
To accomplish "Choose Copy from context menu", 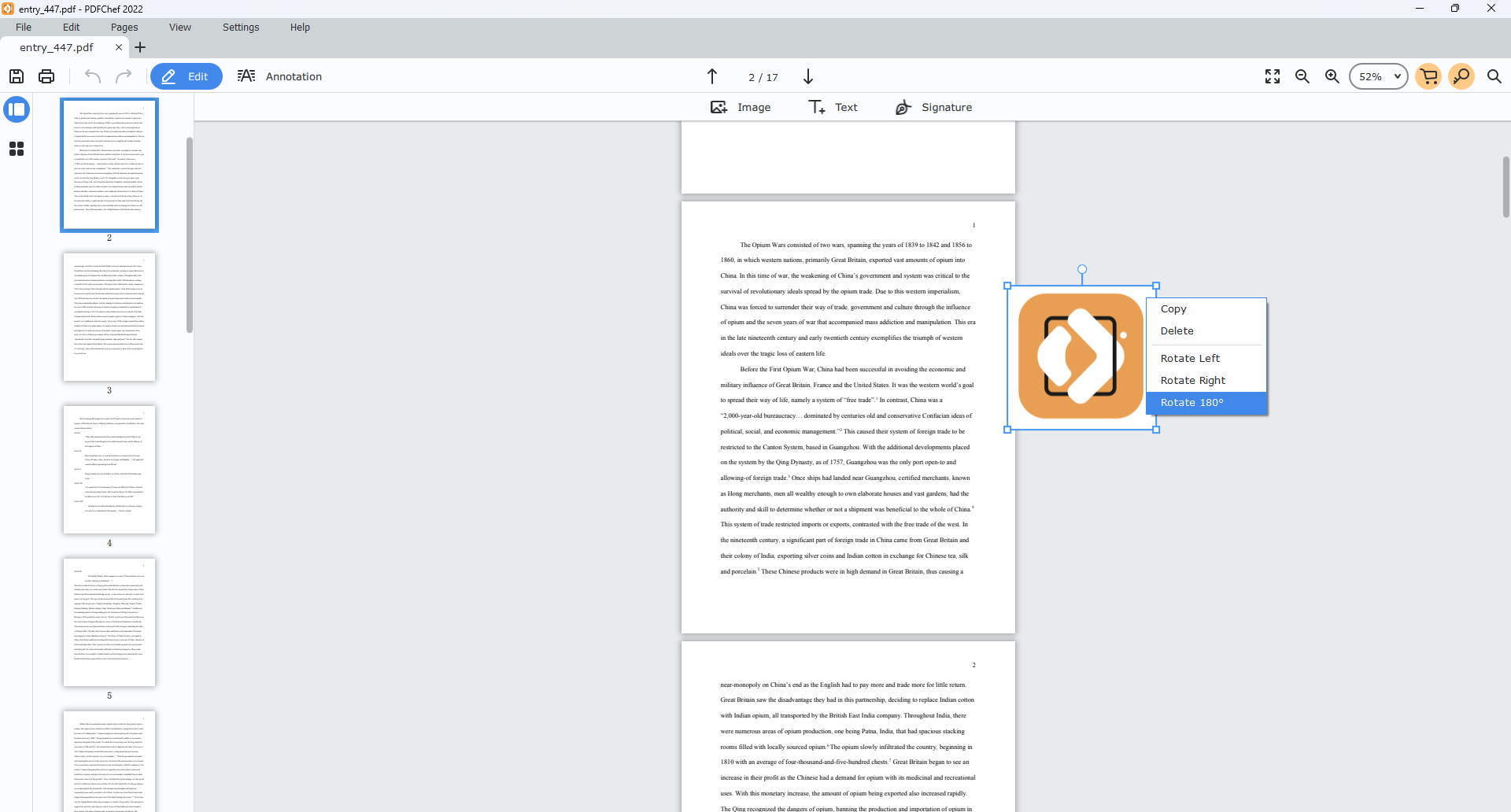I will 1206,309.
